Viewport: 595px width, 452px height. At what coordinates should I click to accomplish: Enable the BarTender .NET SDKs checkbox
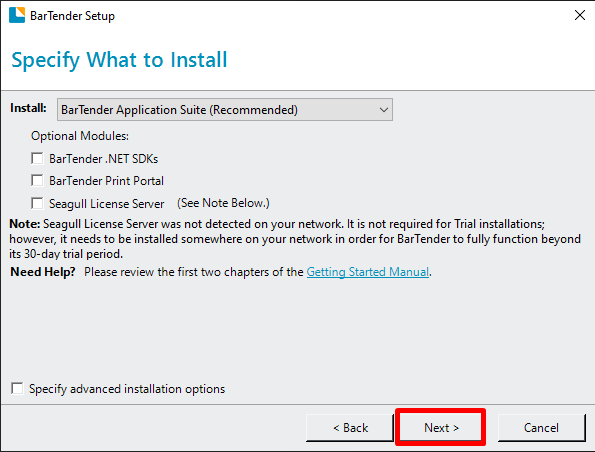click(x=37, y=158)
